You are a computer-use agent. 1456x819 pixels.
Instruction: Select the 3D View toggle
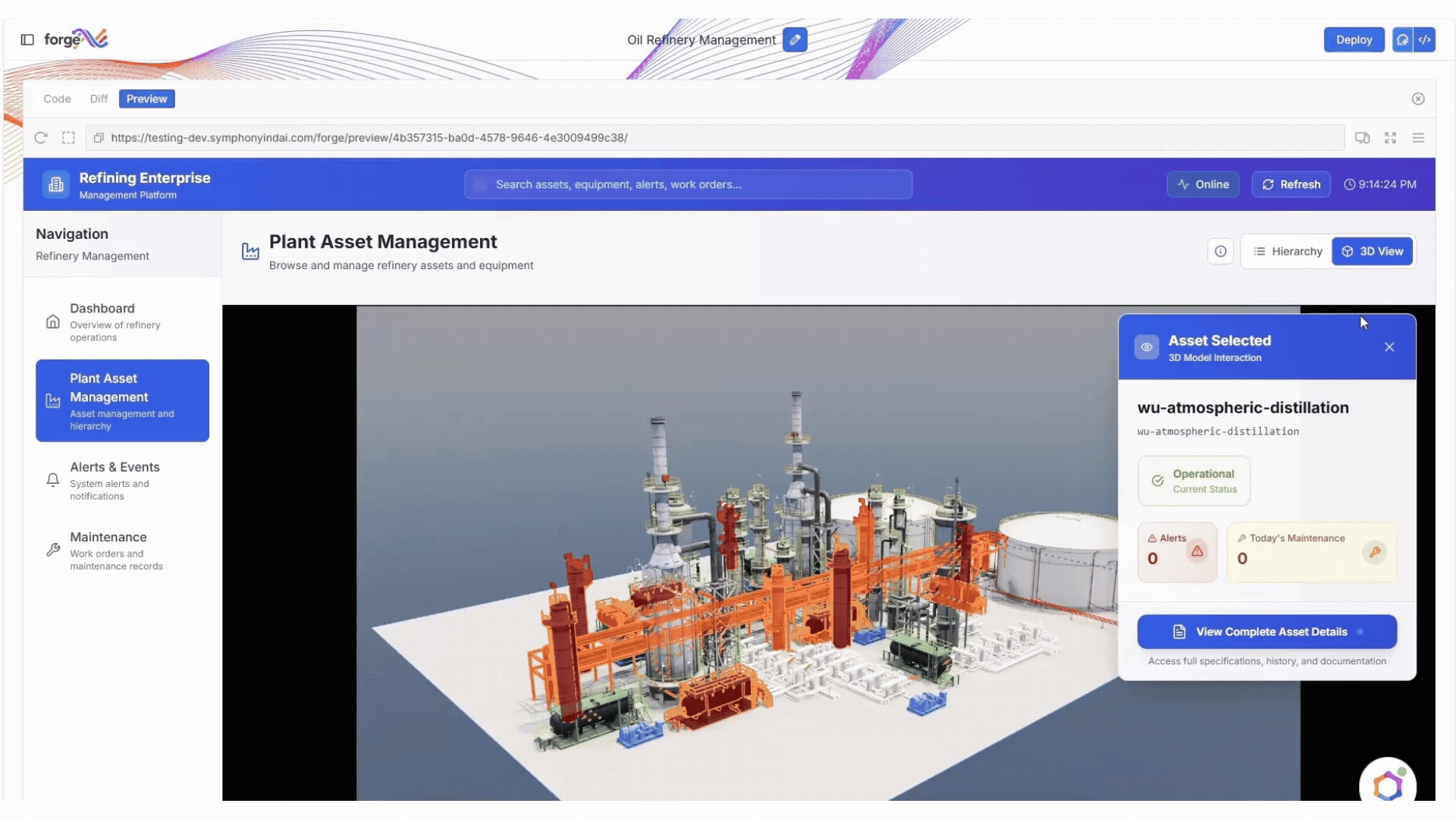tap(1372, 251)
